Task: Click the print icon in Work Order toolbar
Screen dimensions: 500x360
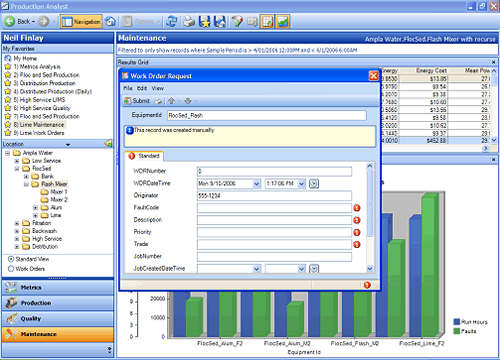Action: (159, 101)
